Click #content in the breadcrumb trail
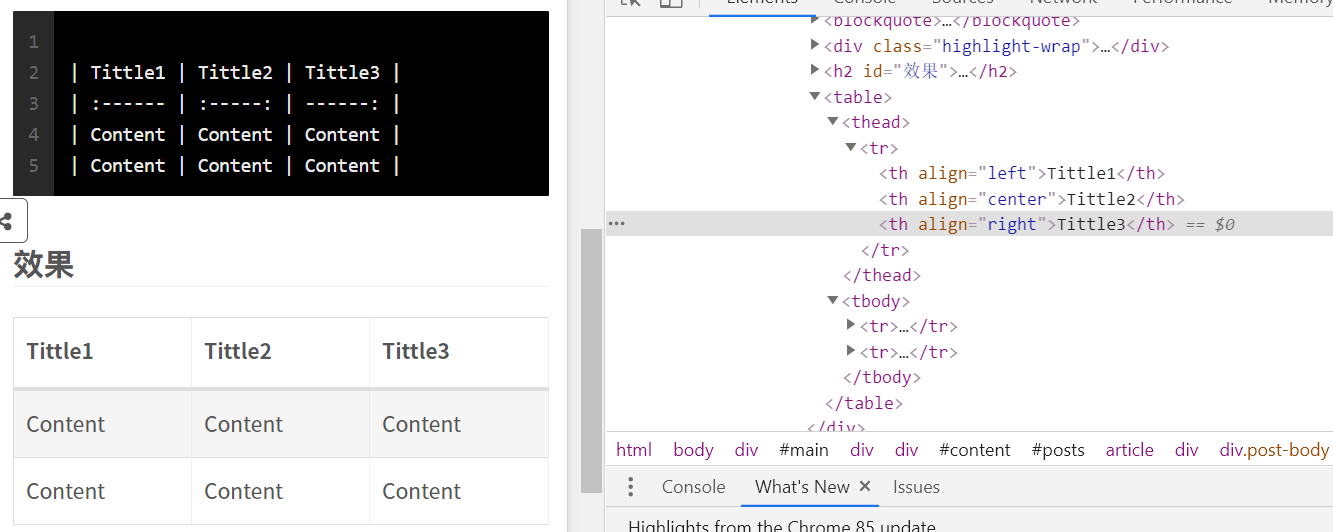1333x532 pixels. (x=974, y=450)
